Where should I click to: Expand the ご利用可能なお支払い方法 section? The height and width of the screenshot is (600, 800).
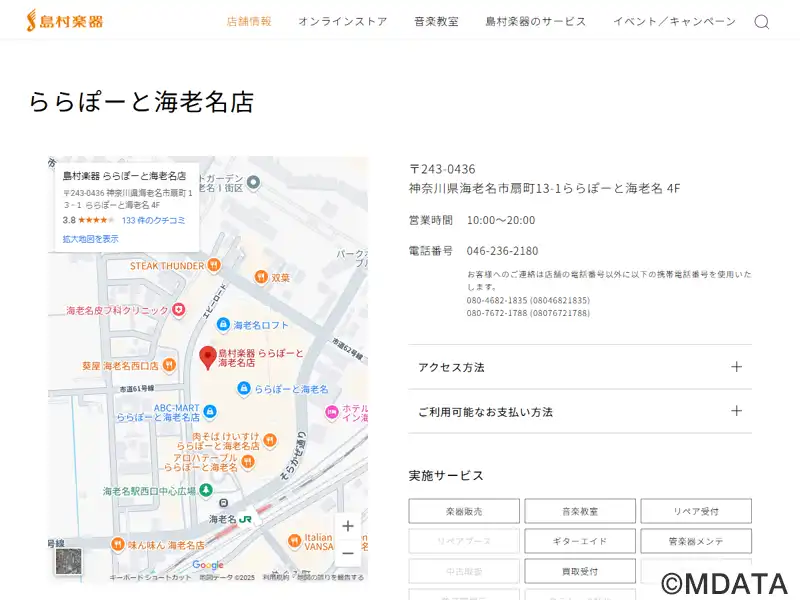(x=580, y=411)
